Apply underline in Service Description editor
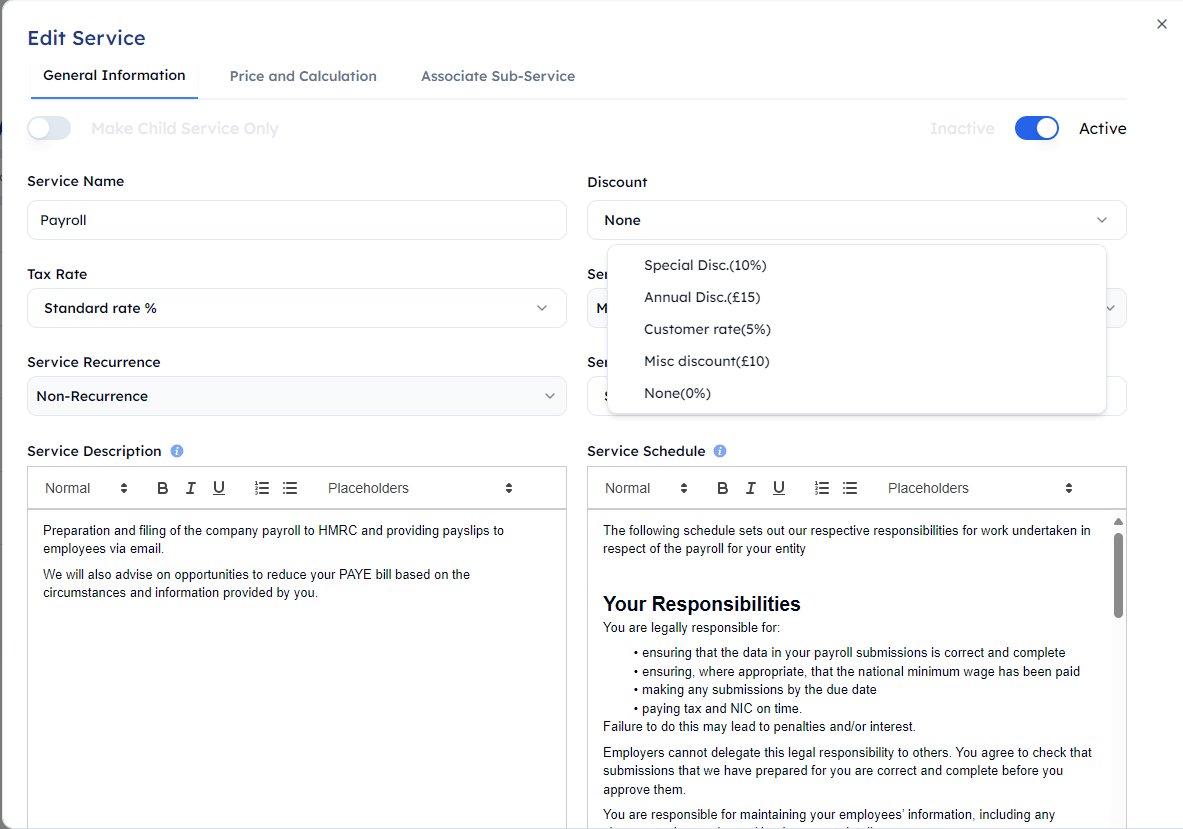This screenshot has height=829, width=1183. click(219, 488)
